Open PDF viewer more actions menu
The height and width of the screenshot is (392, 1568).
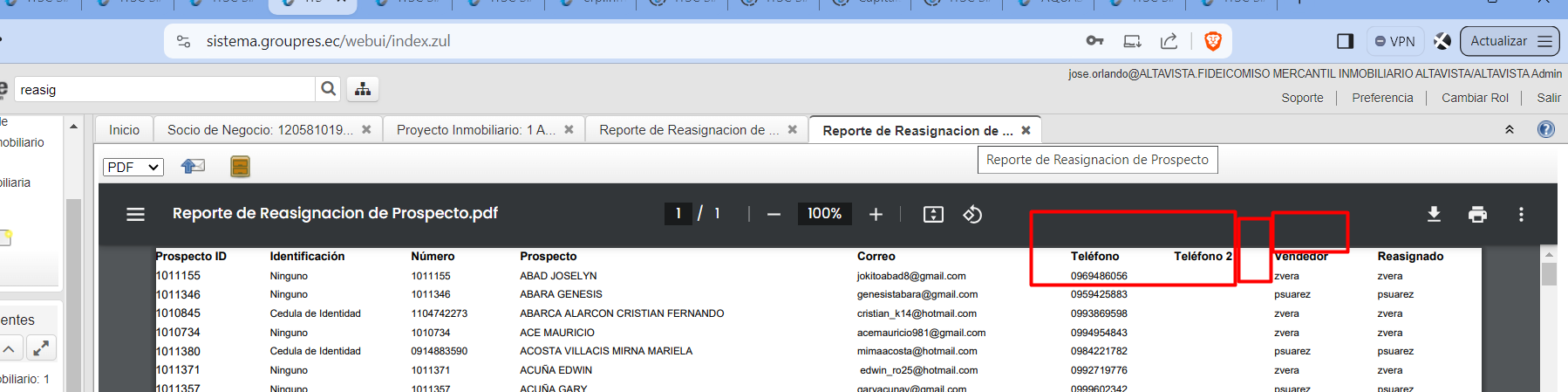coord(1521,214)
